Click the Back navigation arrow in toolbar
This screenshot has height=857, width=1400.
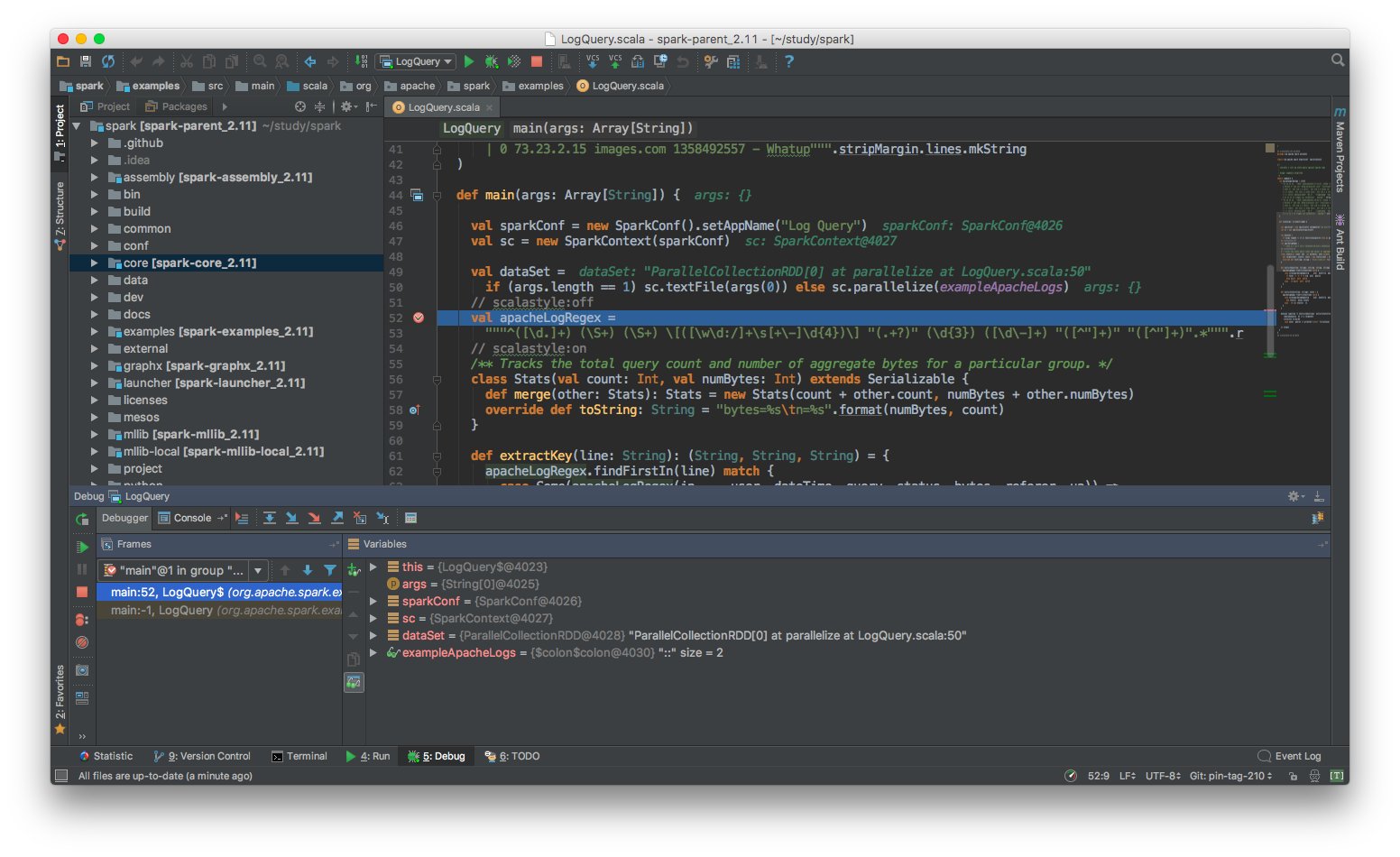tap(310, 61)
